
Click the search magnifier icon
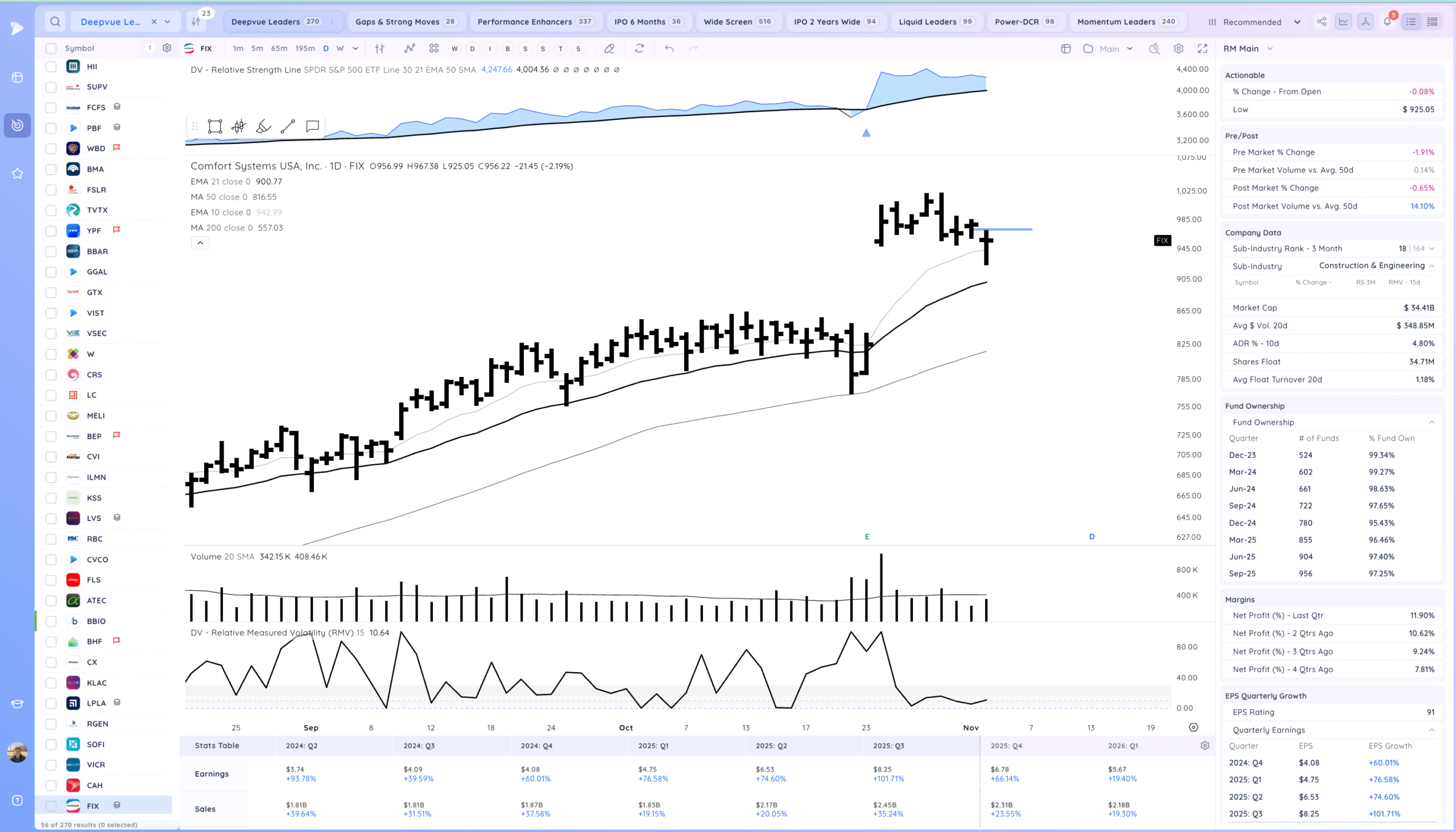click(55, 22)
